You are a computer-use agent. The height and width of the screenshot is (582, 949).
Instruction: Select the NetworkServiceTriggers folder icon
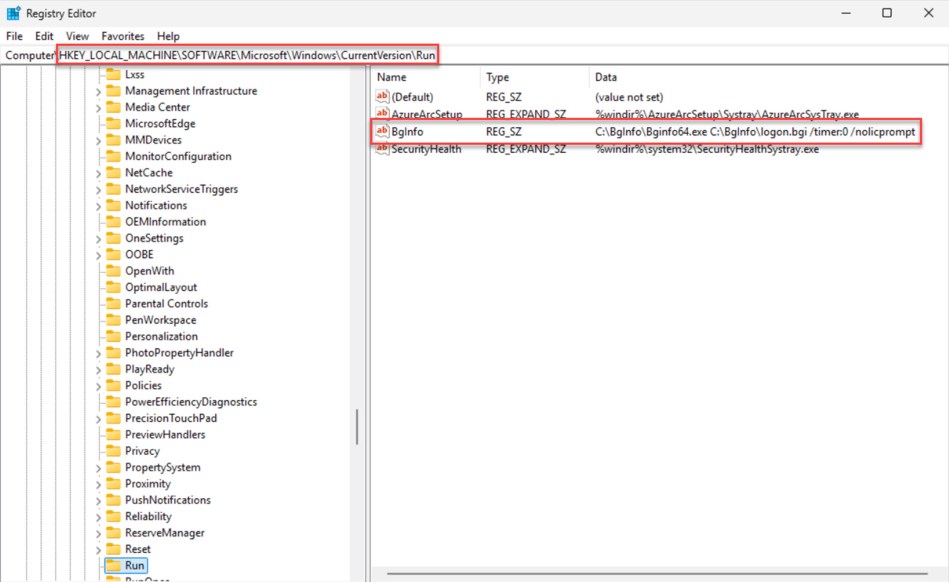(113, 189)
